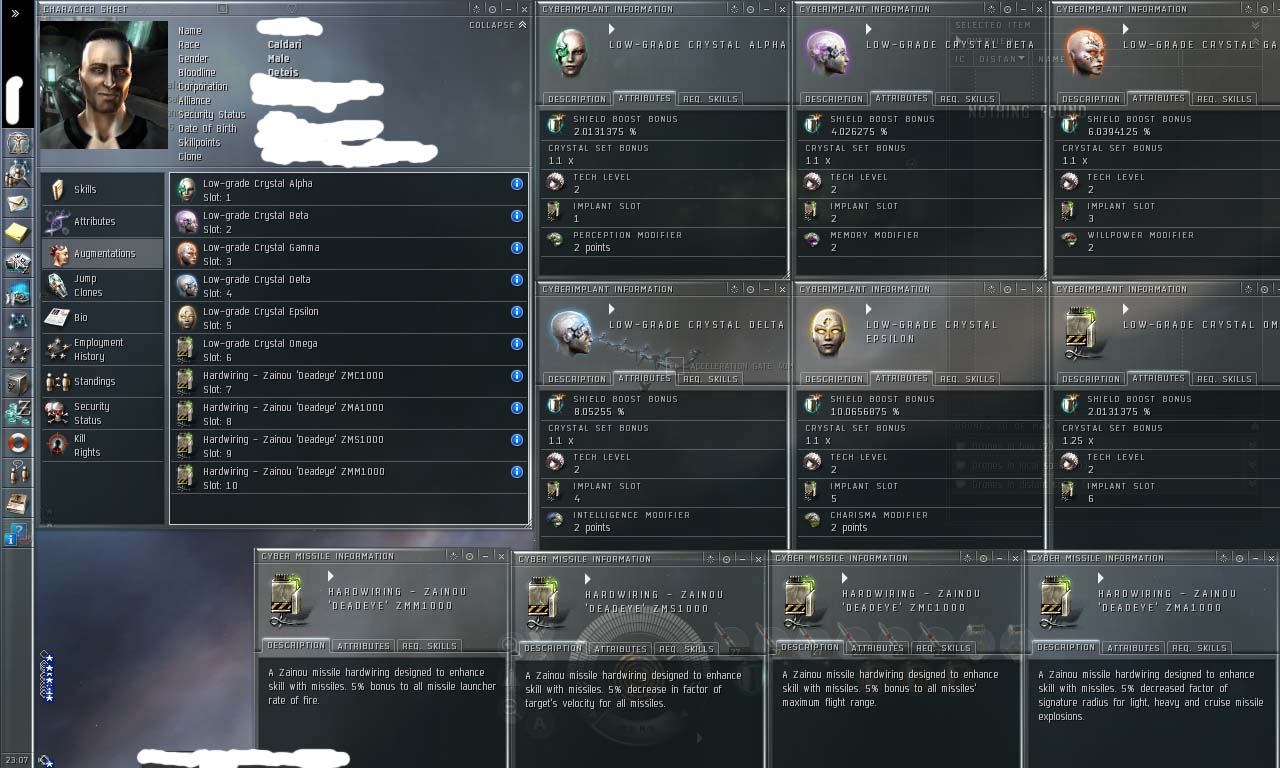Click the character portrait thumbnail
This screenshot has width=1280, height=768.
tap(104, 85)
